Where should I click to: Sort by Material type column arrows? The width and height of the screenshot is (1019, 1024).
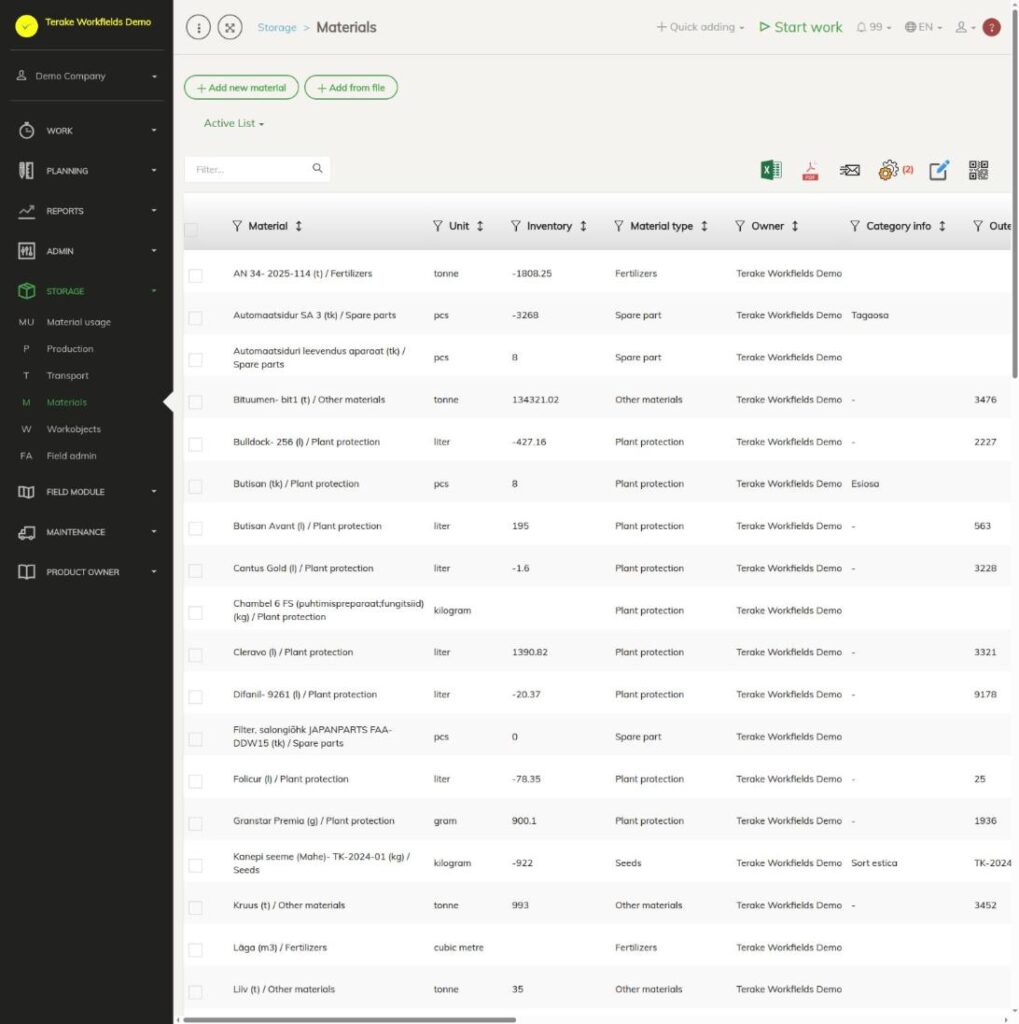[x=704, y=226]
